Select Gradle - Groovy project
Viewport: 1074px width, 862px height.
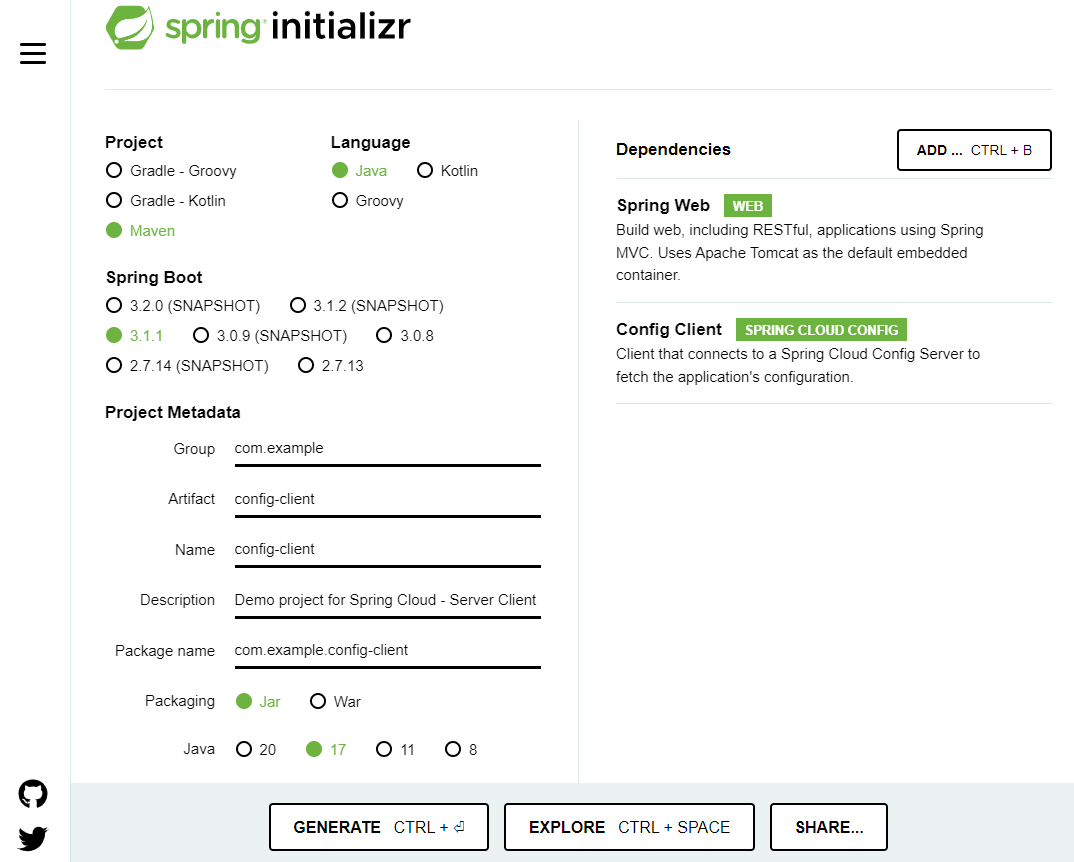[171, 171]
